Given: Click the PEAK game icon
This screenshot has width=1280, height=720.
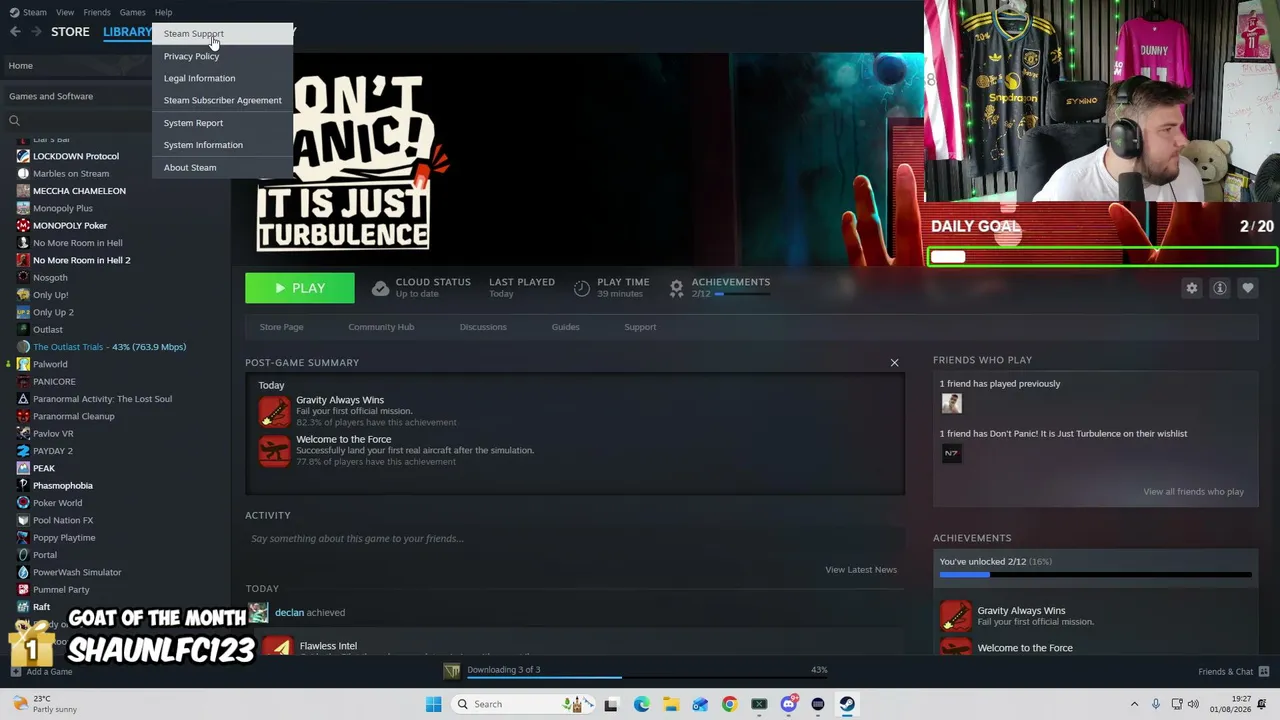Looking at the screenshot, I should (x=23, y=468).
